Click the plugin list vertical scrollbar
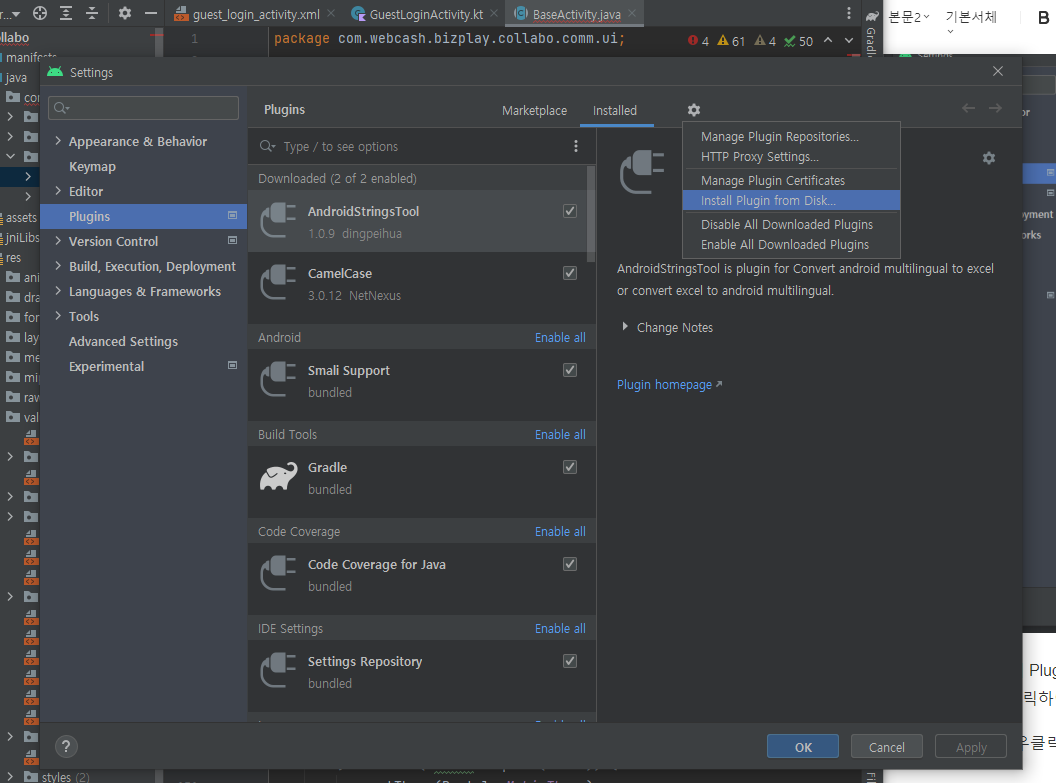The image size is (1056, 783). [x=591, y=214]
